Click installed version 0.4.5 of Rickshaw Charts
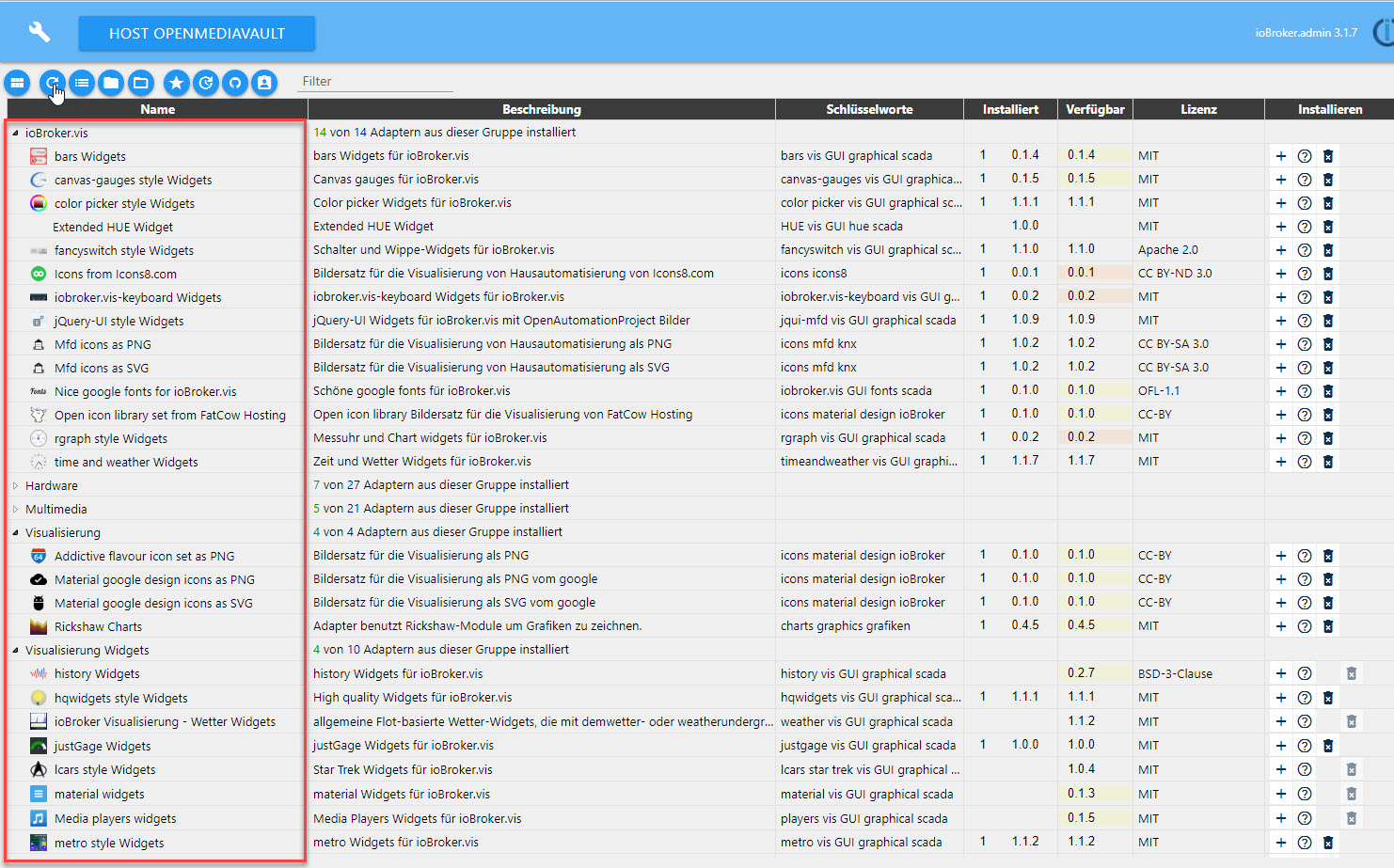 [1025, 625]
